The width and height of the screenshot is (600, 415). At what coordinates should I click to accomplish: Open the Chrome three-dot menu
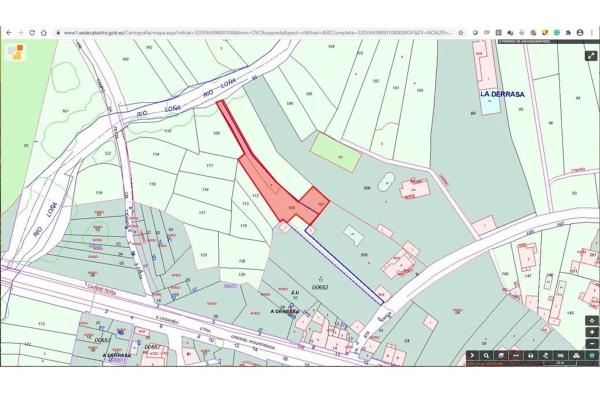click(x=592, y=32)
